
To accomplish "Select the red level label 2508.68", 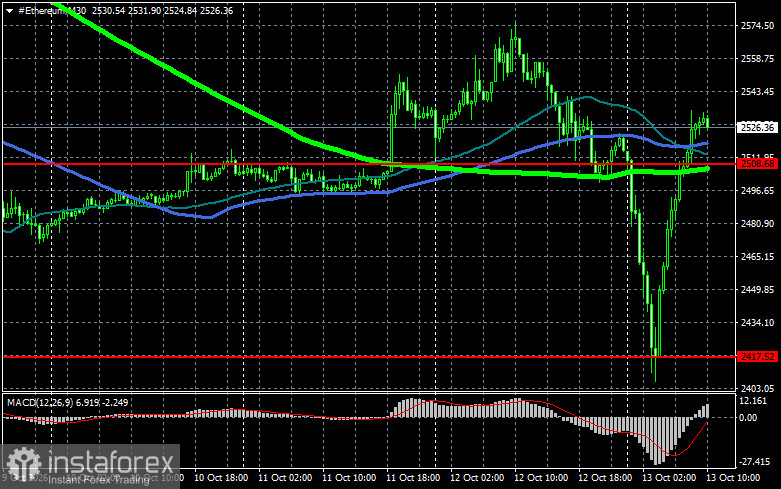I will click(757, 163).
